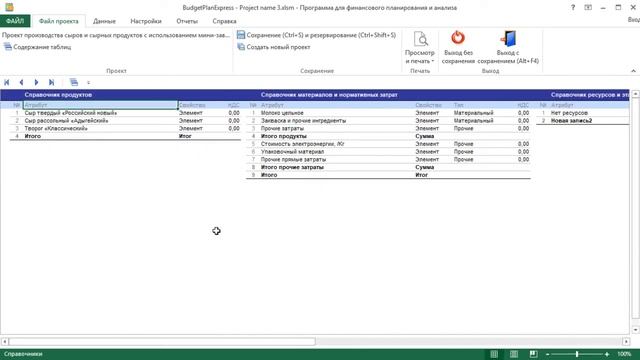Click the vertical scroll down arrow

[636, 330]
